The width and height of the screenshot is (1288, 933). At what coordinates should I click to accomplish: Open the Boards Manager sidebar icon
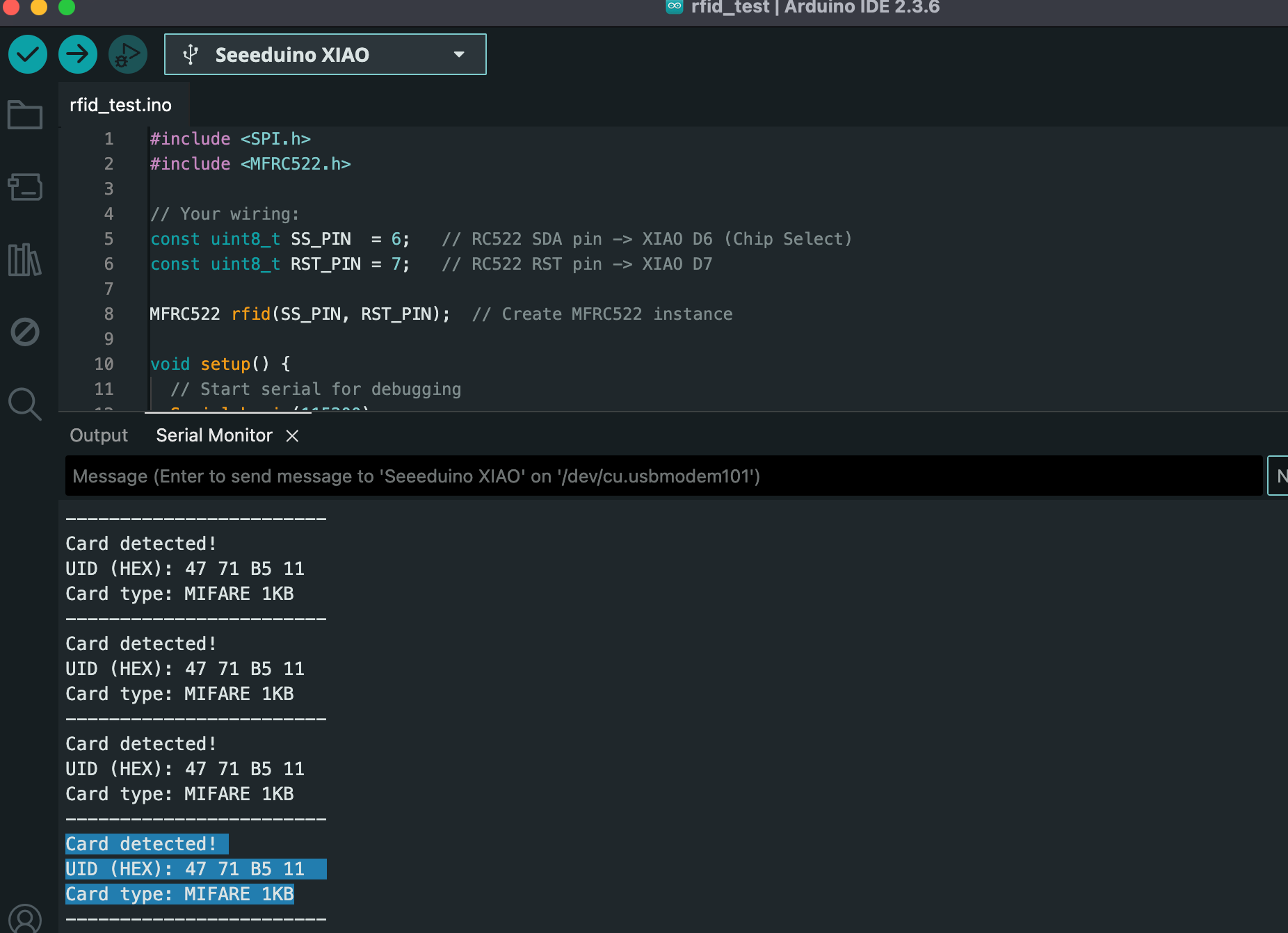(x=25, y=187)
